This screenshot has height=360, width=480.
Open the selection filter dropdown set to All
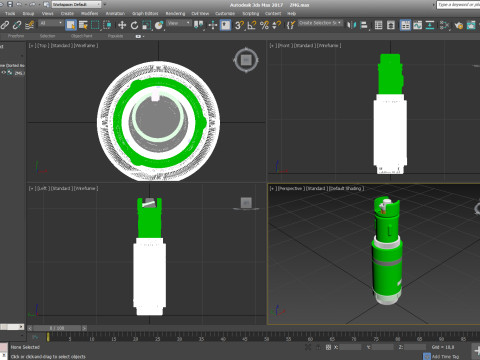click(x=51, y=23)
